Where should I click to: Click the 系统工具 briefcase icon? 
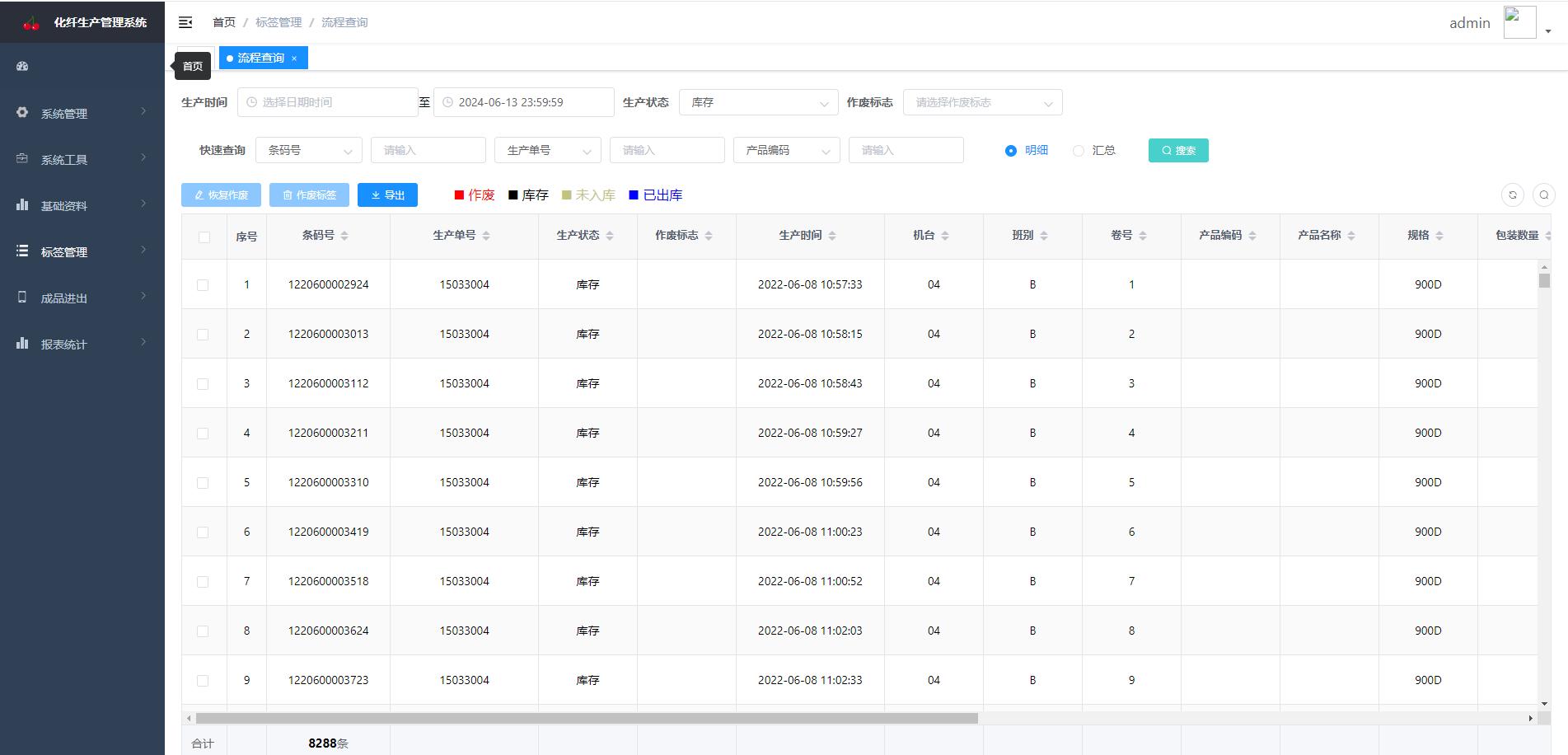coord(22,158)
